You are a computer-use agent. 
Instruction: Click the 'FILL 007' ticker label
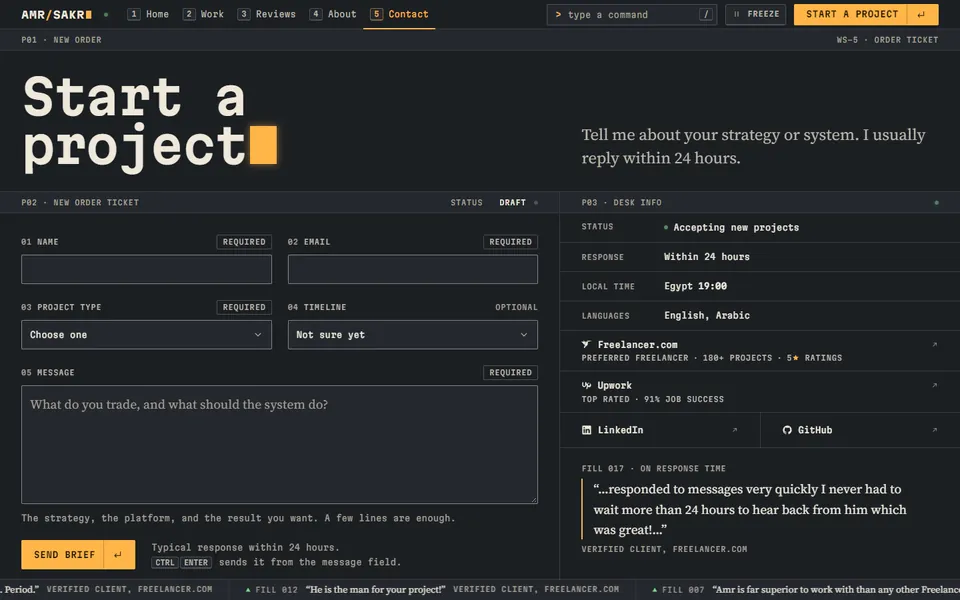[683, 590]
